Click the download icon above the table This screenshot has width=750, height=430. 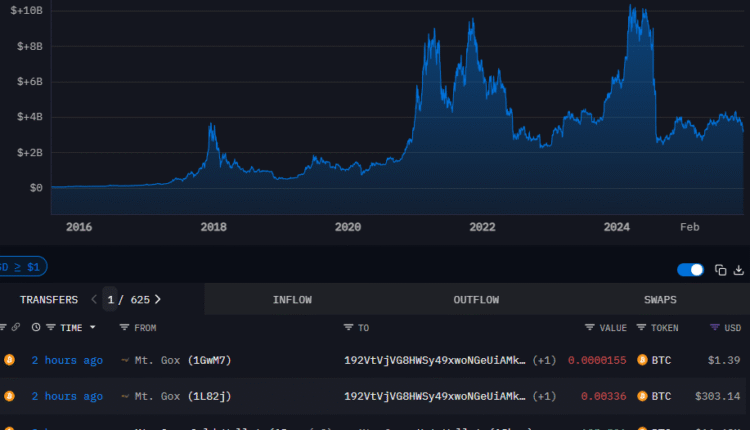click(739, 270)
